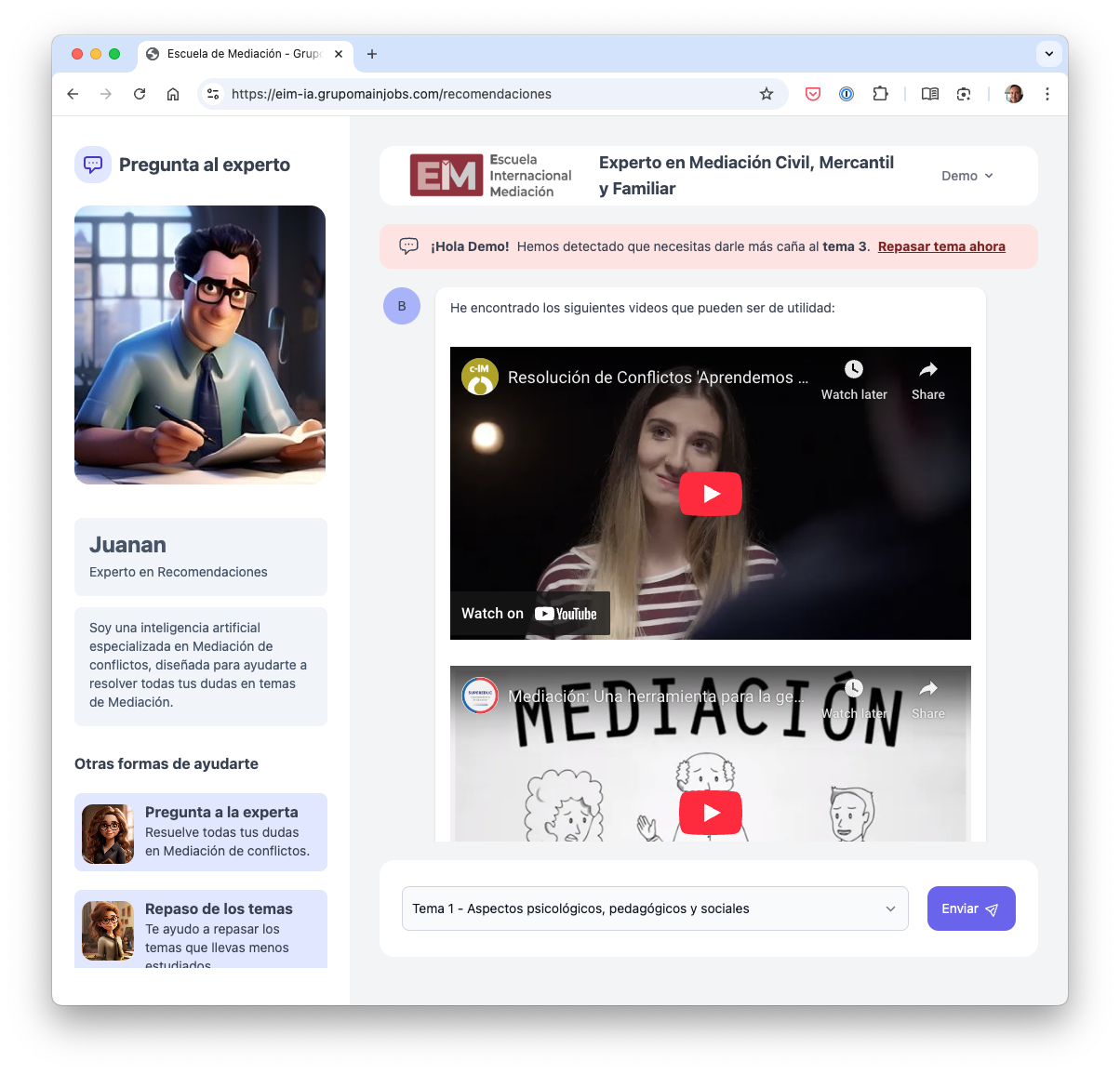The height and width of the screenshot is (1074, 1120).
Task: Click the Juanan expert avatar image
Action: point(199,344)
